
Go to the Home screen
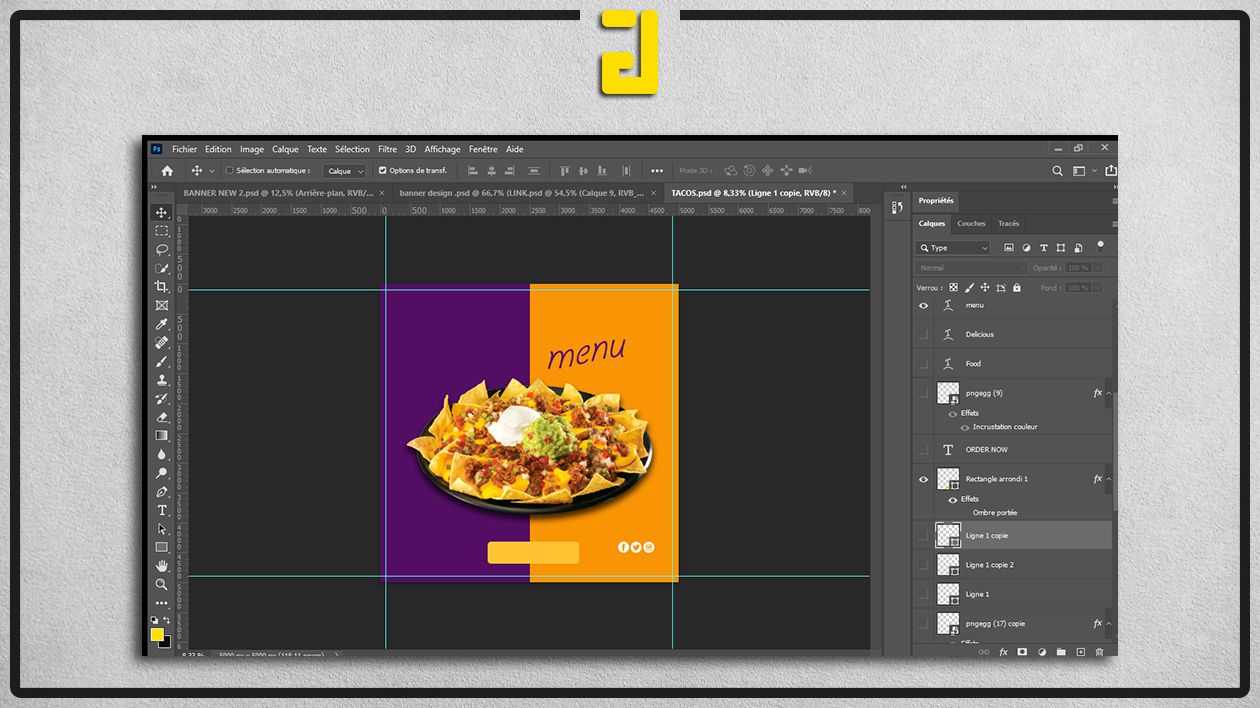coord(167,171)
